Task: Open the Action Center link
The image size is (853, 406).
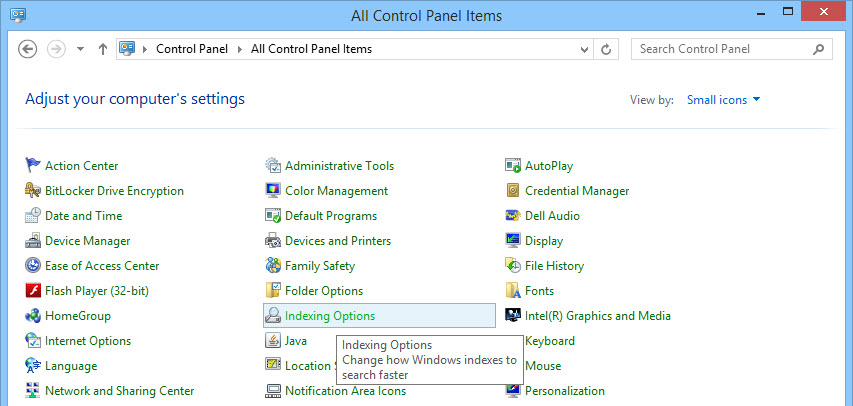Action: point(82,165)
